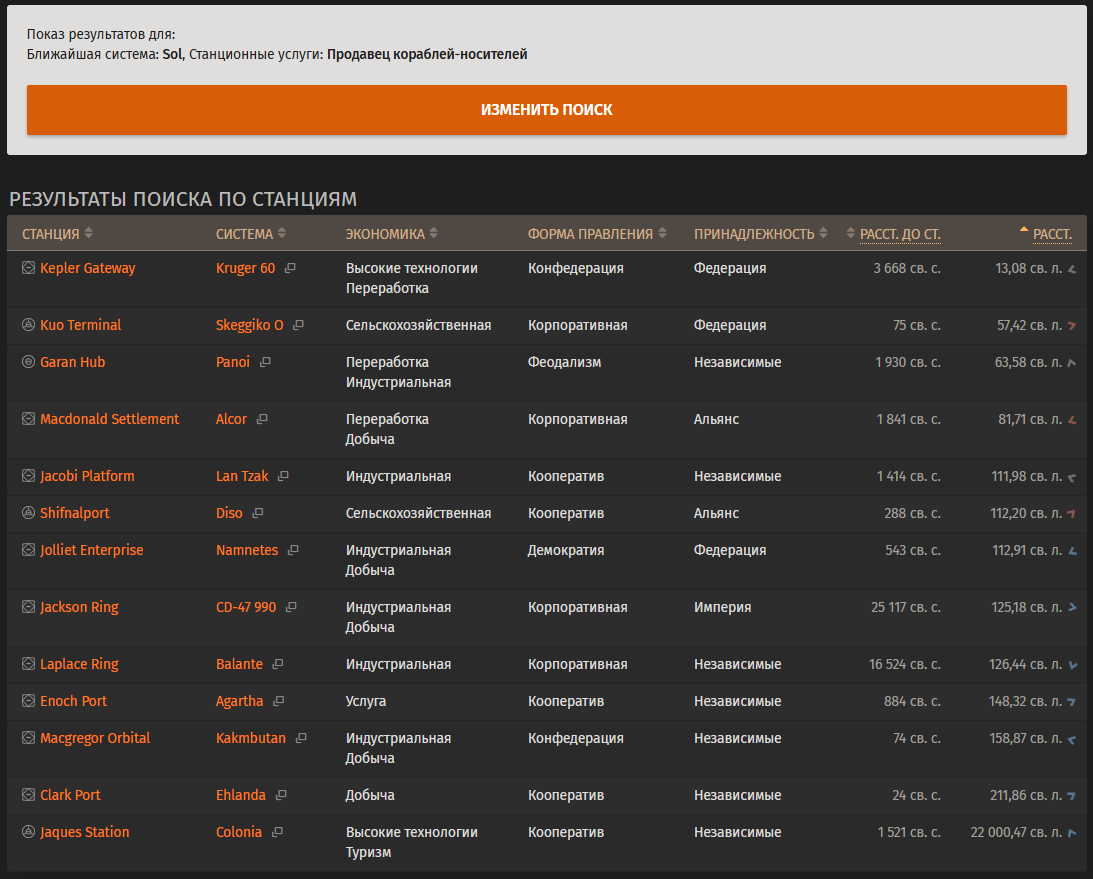The width and height of the screenshot is (1093, 879).
Task: Click direction arrow icon on 13,08 св. л. row
Action: coord(1072,269)
